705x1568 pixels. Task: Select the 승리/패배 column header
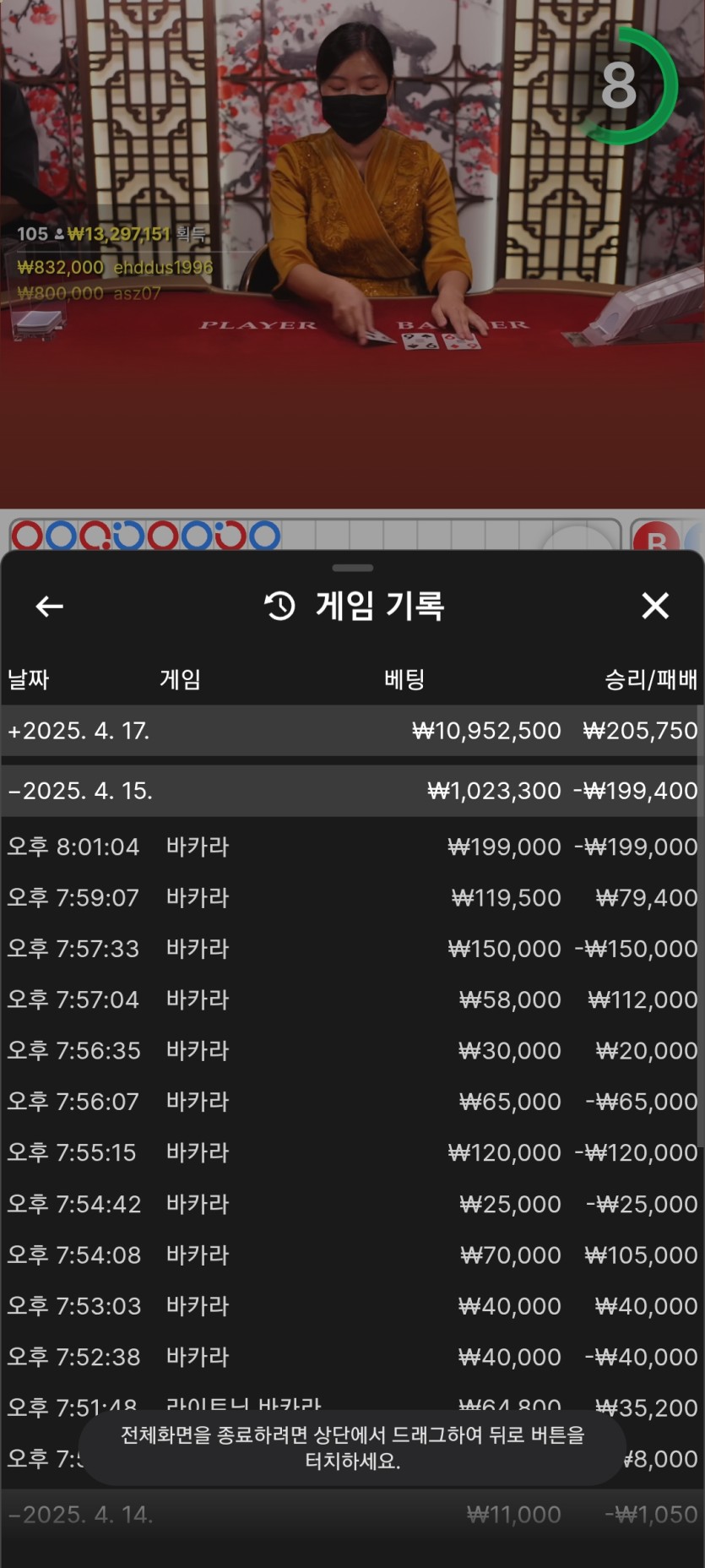(650, 679)
